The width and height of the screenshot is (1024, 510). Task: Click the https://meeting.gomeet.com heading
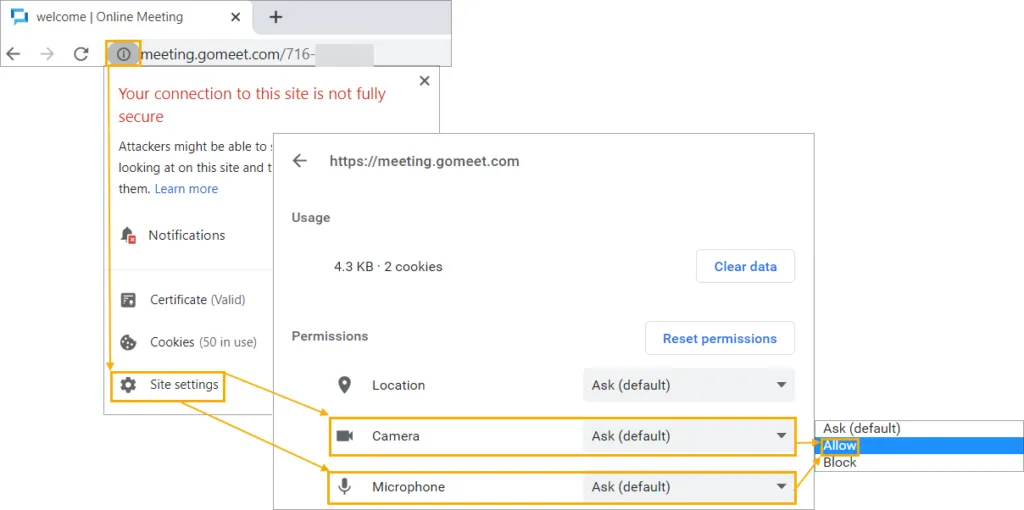point(424,161)
